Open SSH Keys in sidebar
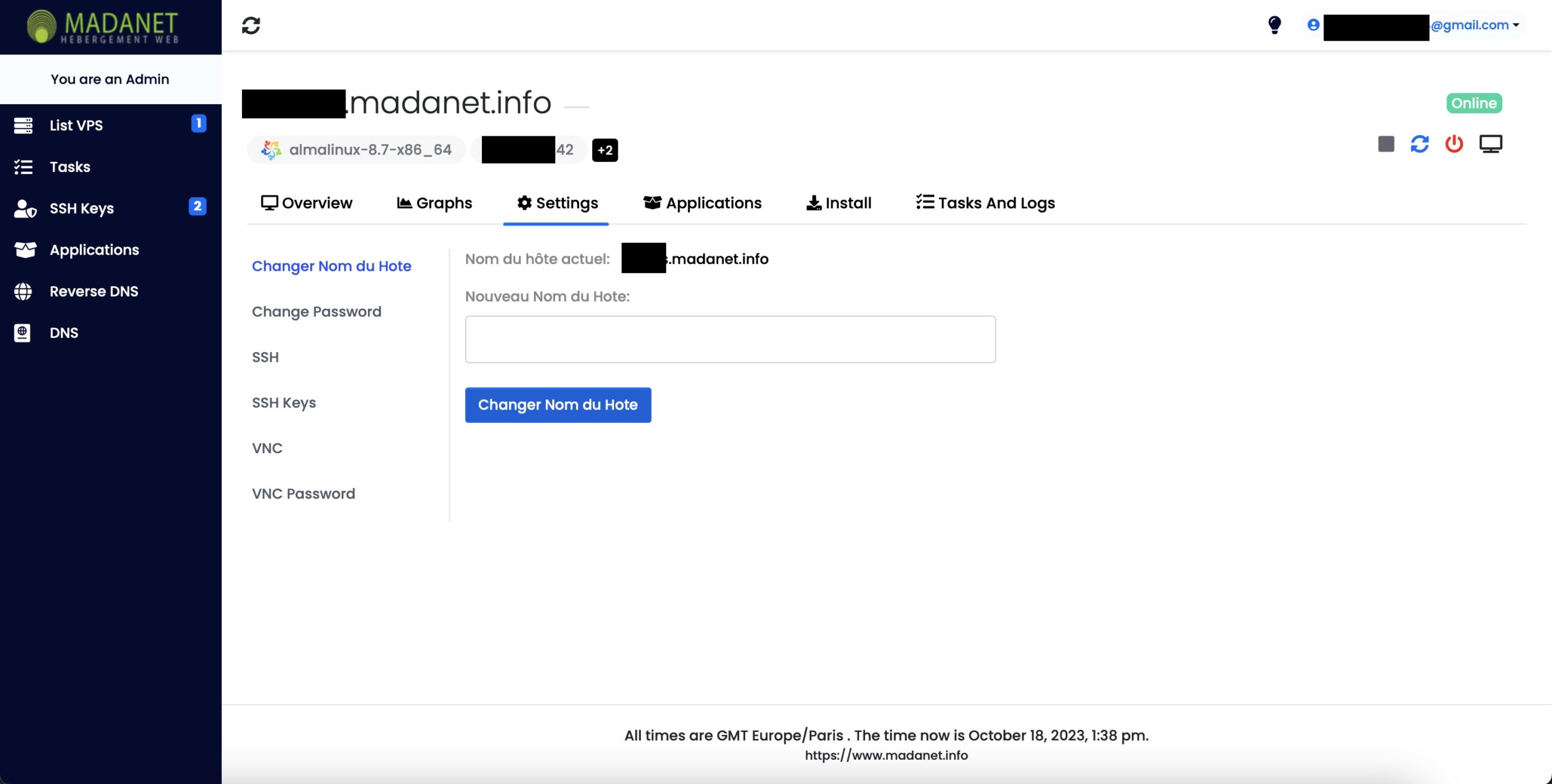The height and width of the screenshot is (784, 1552). click(110, 208)
